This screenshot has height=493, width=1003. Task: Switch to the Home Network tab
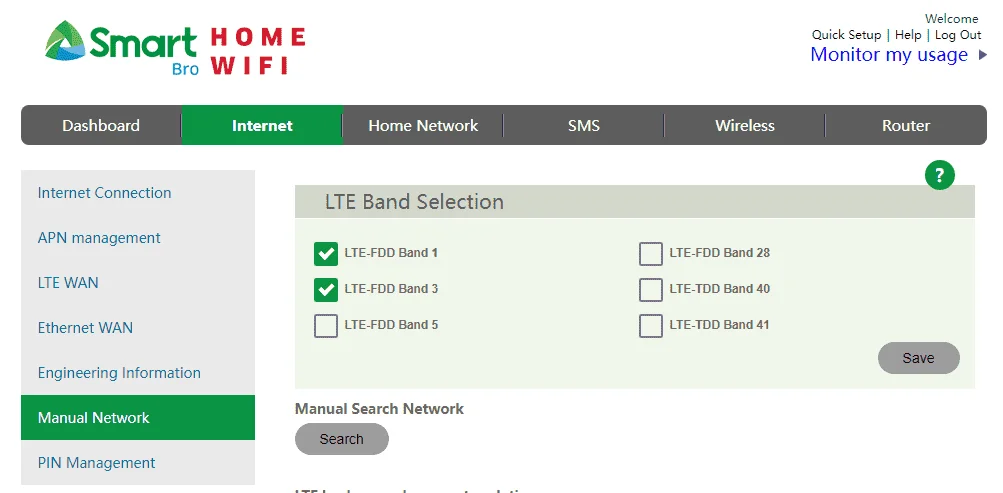click(x=423, y=125)
